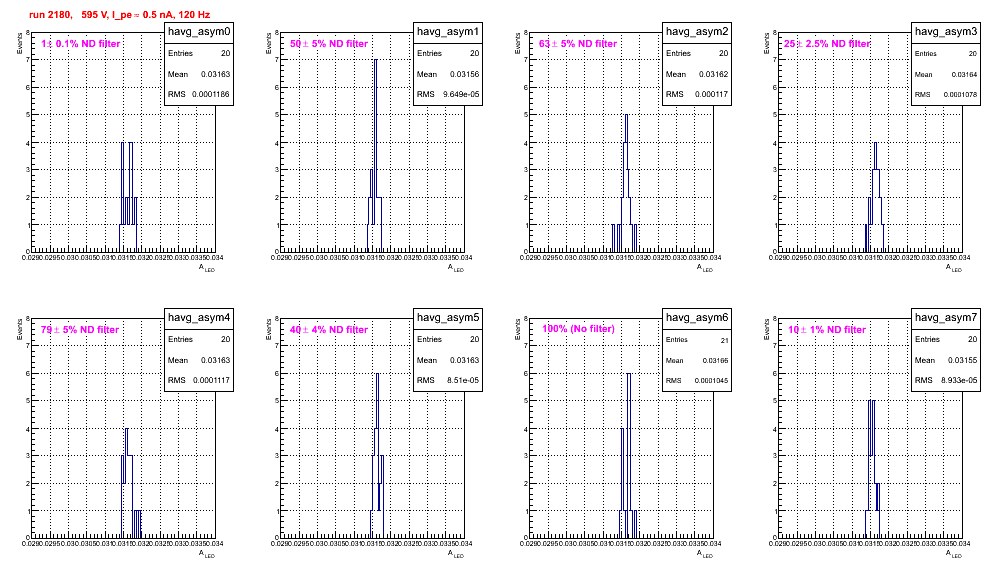Click the histogram bars in havg_asym7 plot
The image size is (996, 572).
(x=872, y=469)
